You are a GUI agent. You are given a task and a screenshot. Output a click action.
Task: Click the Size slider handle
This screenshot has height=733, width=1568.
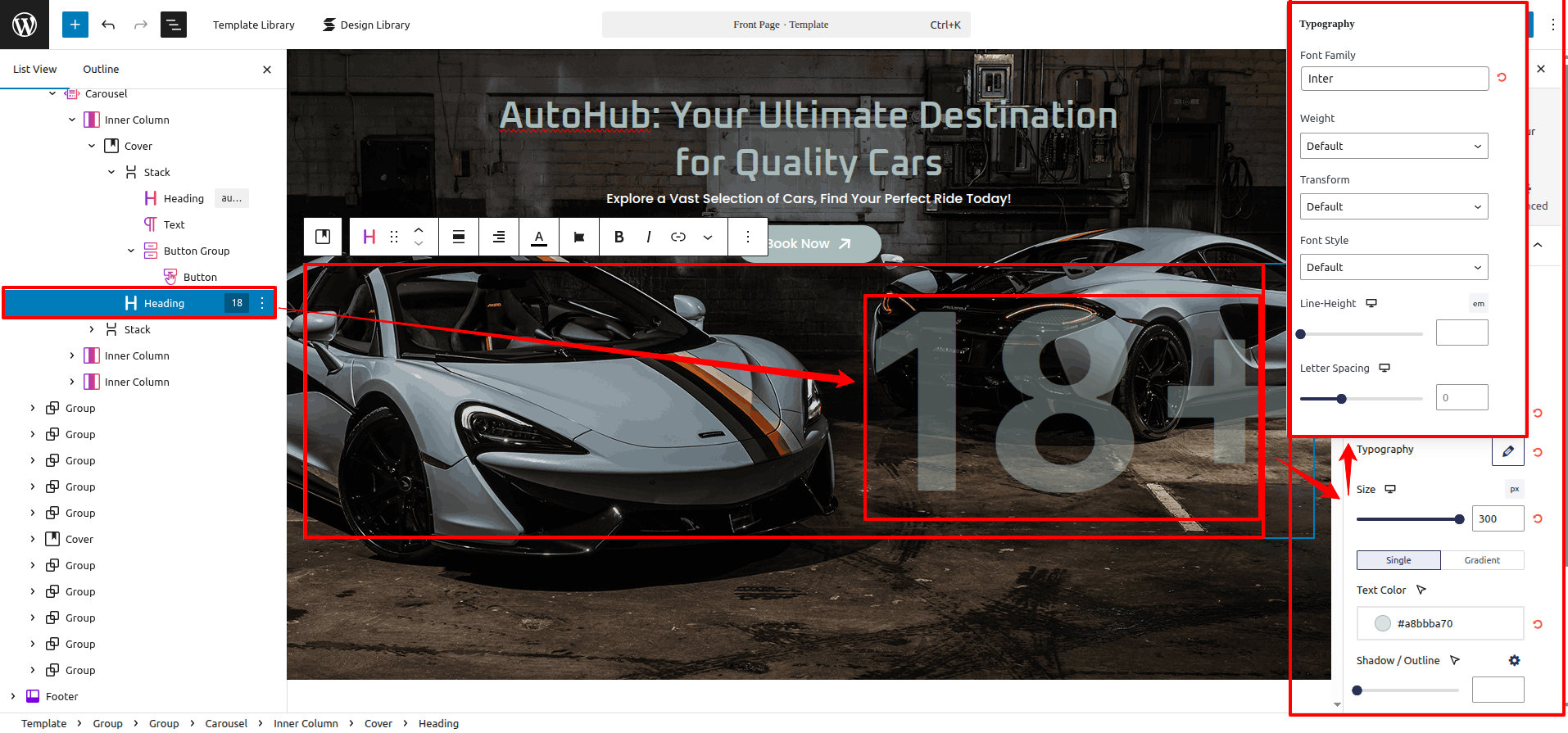pos(1459,519)
